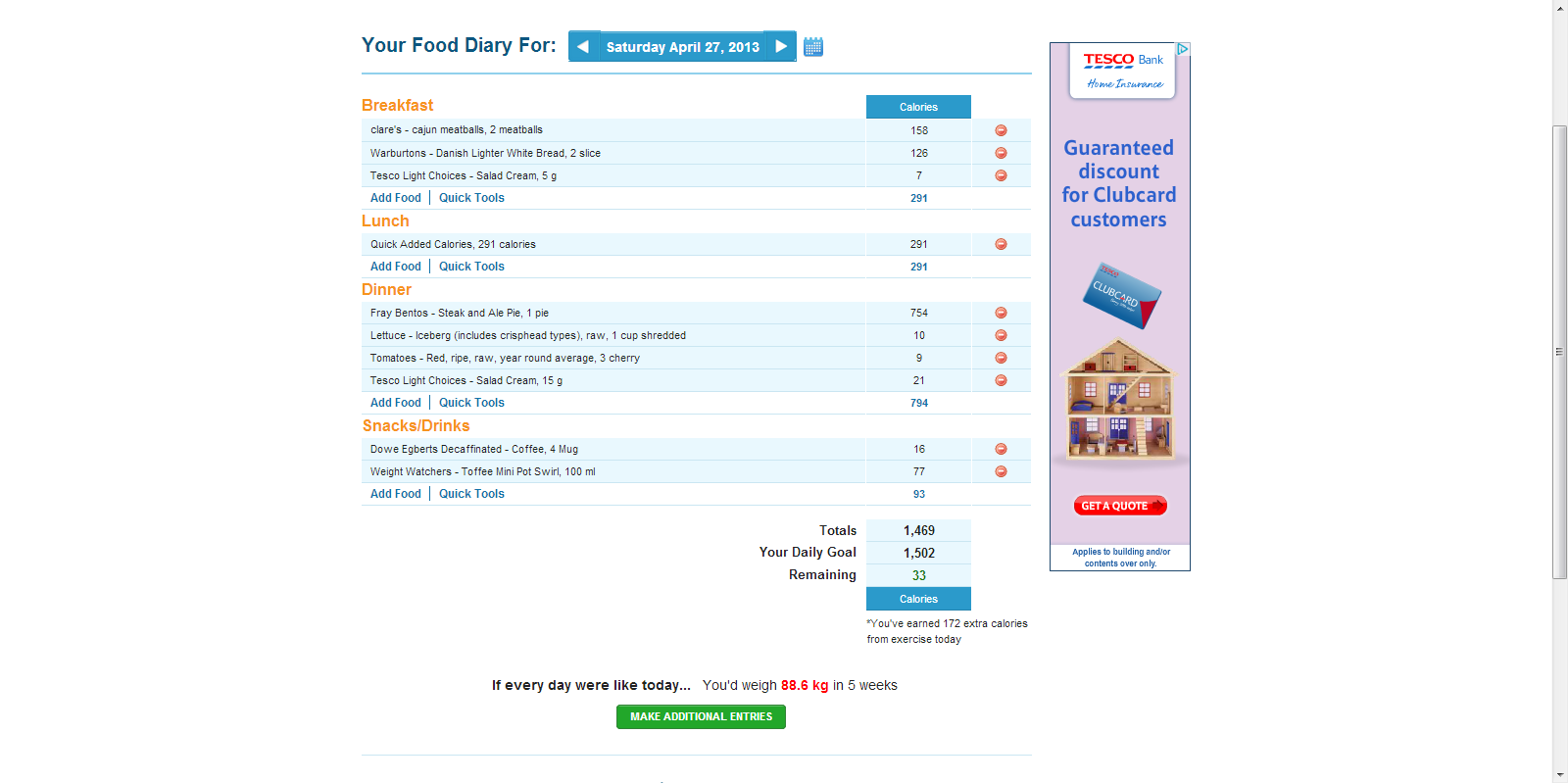Remove Warburtons Danish White Bread entry
This screenshot has height=783, width=1568.
[1001, 153]
